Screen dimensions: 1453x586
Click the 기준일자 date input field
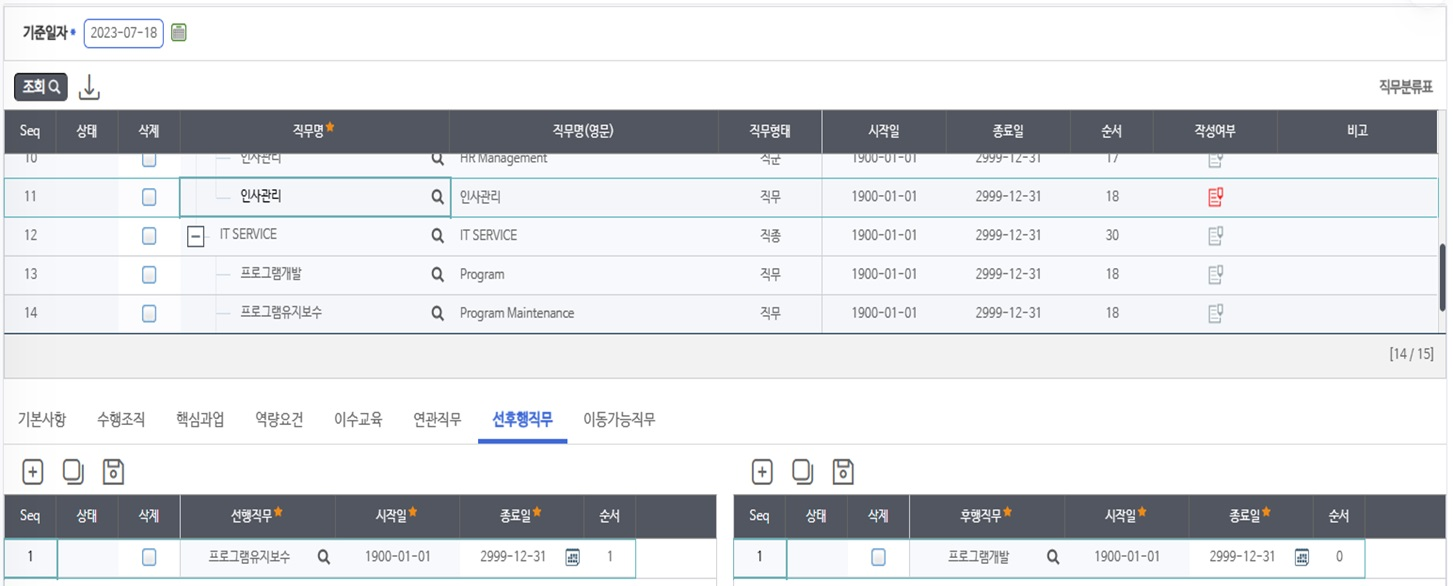(124, 33)
